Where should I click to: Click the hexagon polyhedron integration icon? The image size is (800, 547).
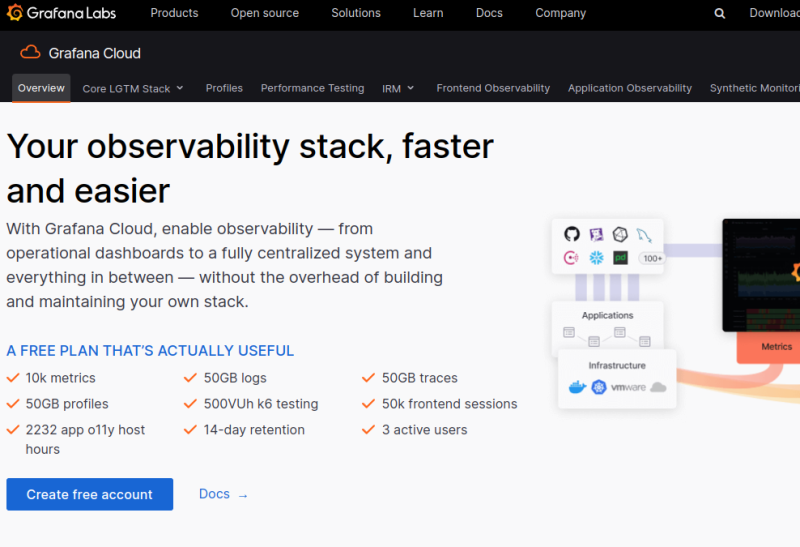pos(620,234)
